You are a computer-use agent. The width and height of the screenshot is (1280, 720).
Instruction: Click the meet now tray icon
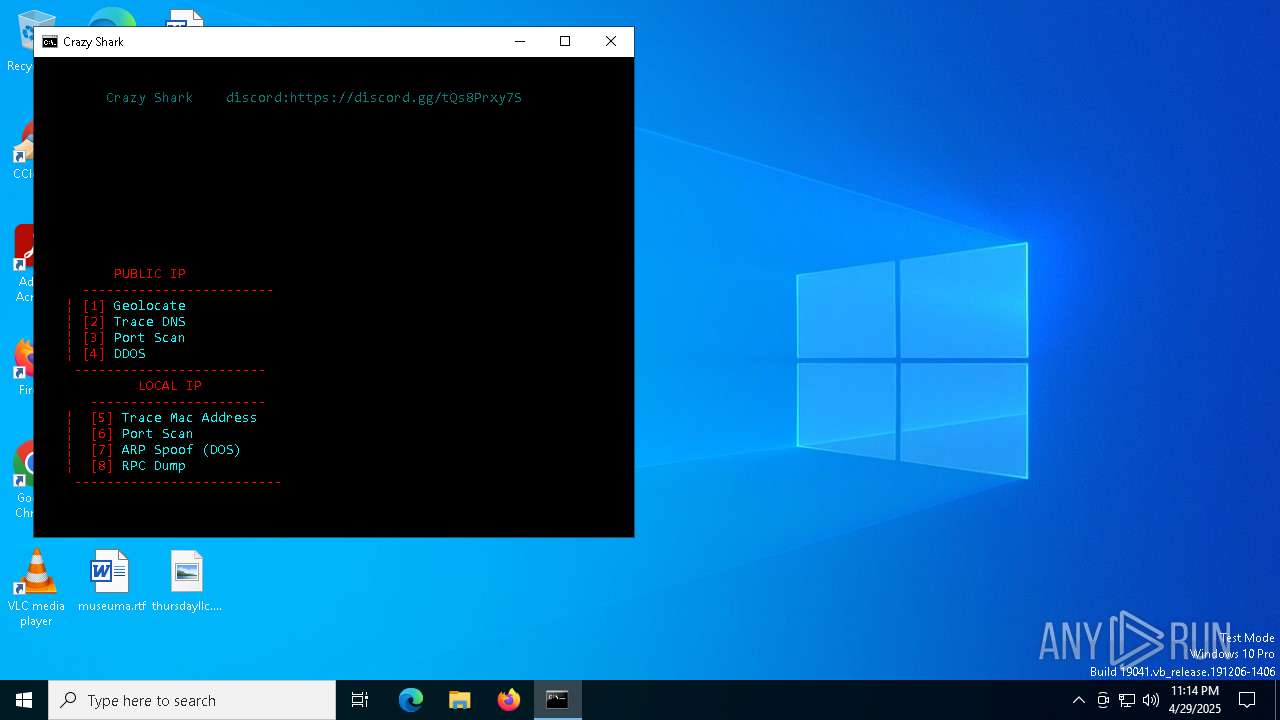tap(1103, 700)
